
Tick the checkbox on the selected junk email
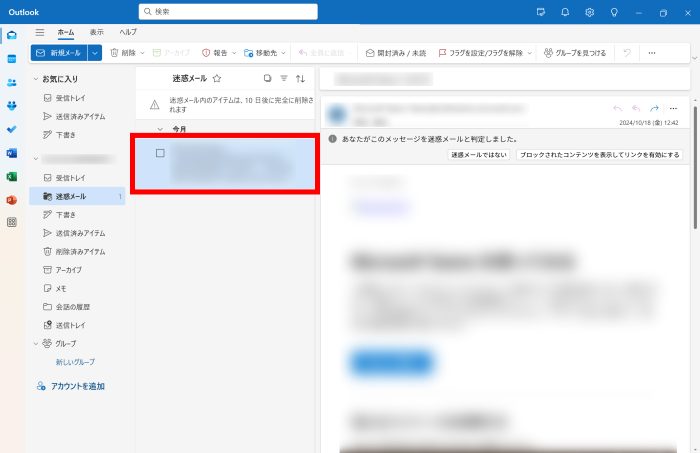click(160, 153)
